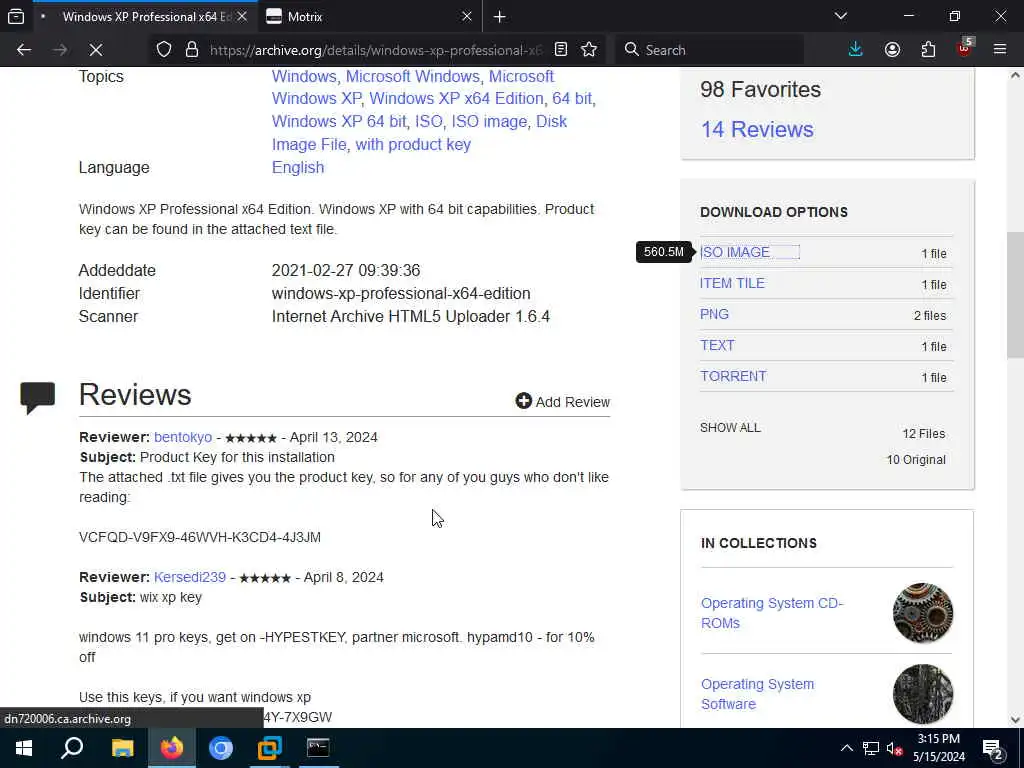This screenshot has width=1024, height=768.
Task: Download the ISO IMAGE file
Action: click(735, 252)
